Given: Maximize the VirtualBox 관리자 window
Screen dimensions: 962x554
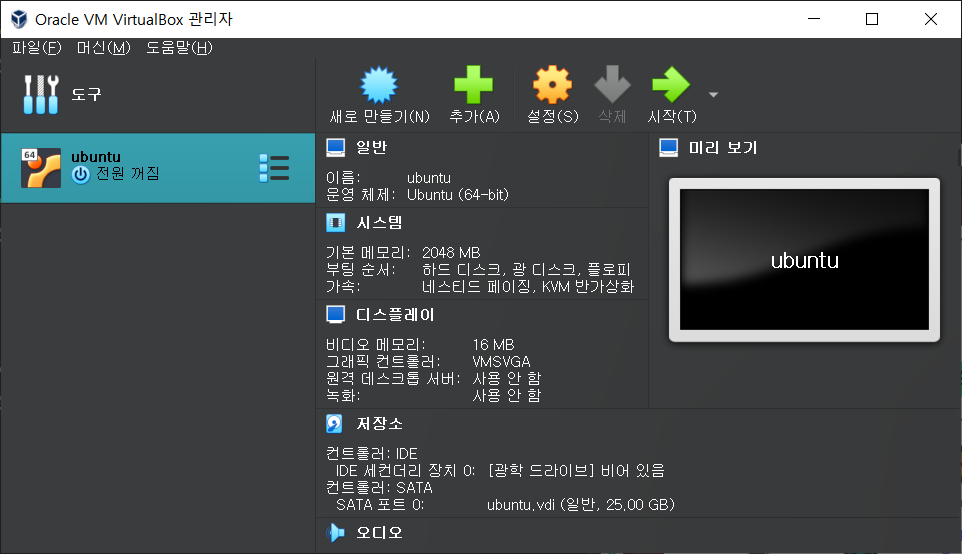Looking at the screenshot, I should tap(872, 19).
